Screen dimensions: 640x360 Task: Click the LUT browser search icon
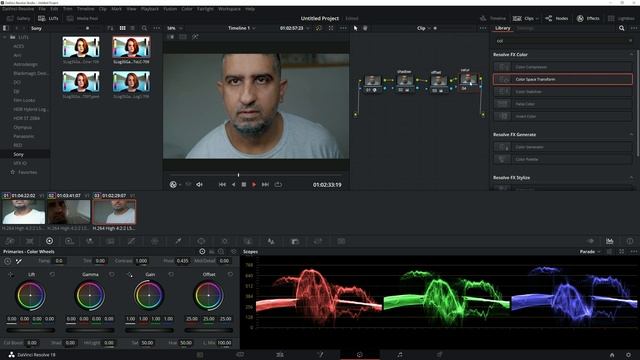pos(144,28)
